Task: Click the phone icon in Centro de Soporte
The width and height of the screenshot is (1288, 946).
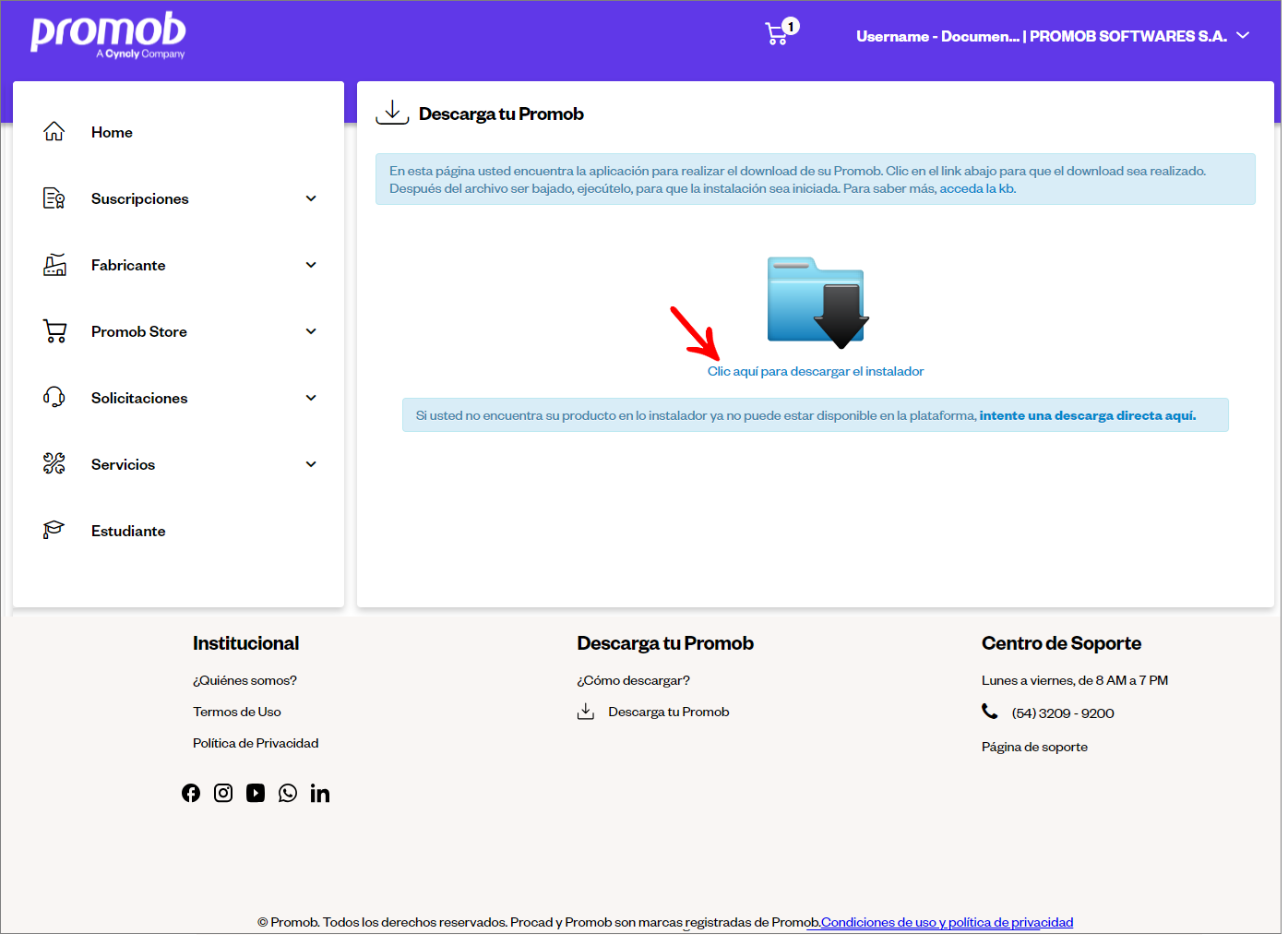Action: click(x=990, y=712)
